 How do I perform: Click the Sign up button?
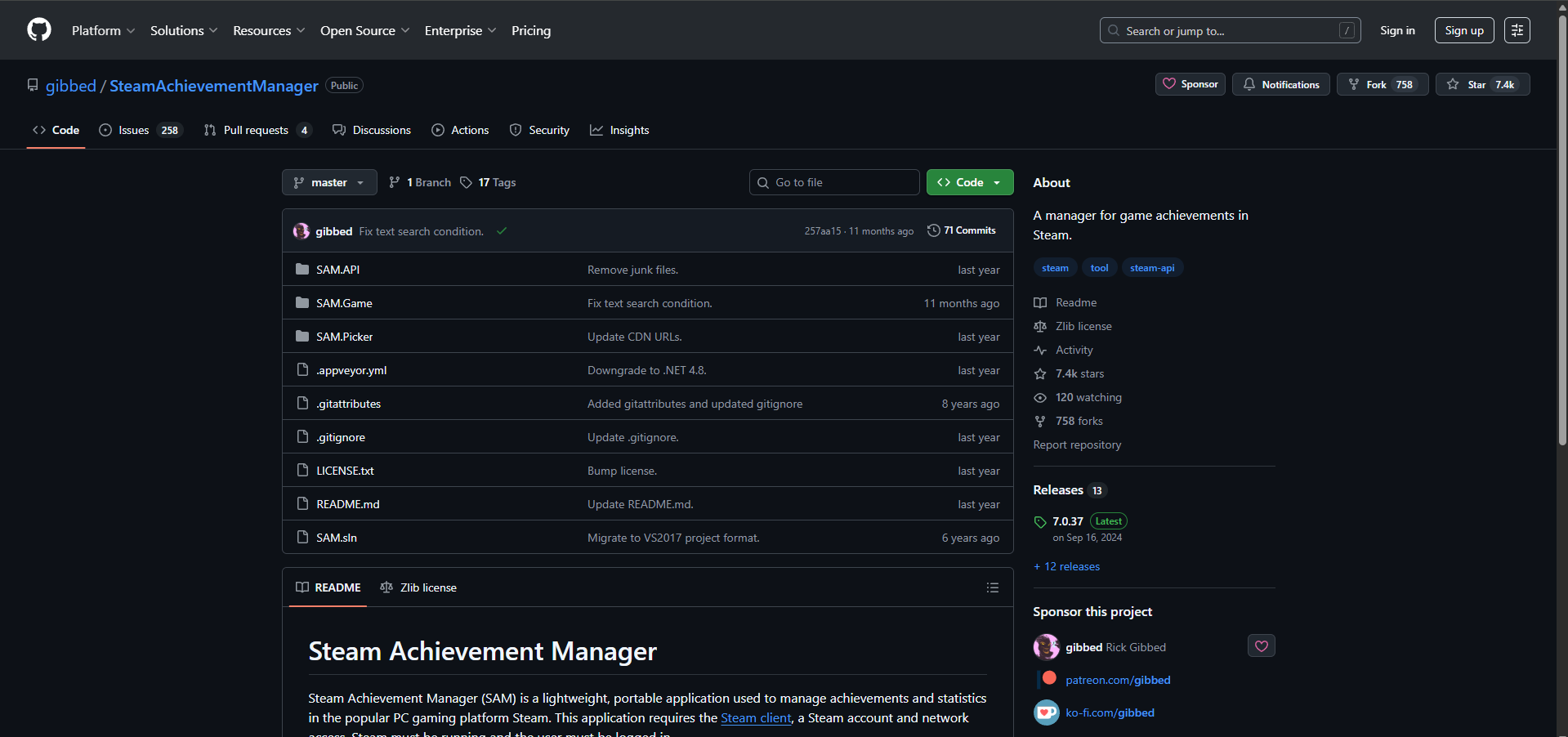point(1464,30)
